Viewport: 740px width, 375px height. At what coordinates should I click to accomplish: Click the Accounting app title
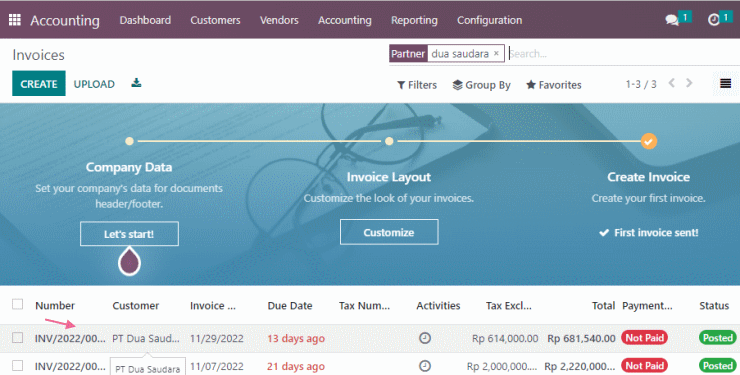(65, 20)
